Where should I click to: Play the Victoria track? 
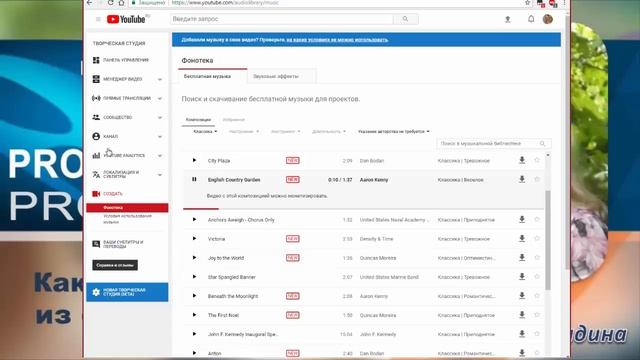(x=194, y=238)
